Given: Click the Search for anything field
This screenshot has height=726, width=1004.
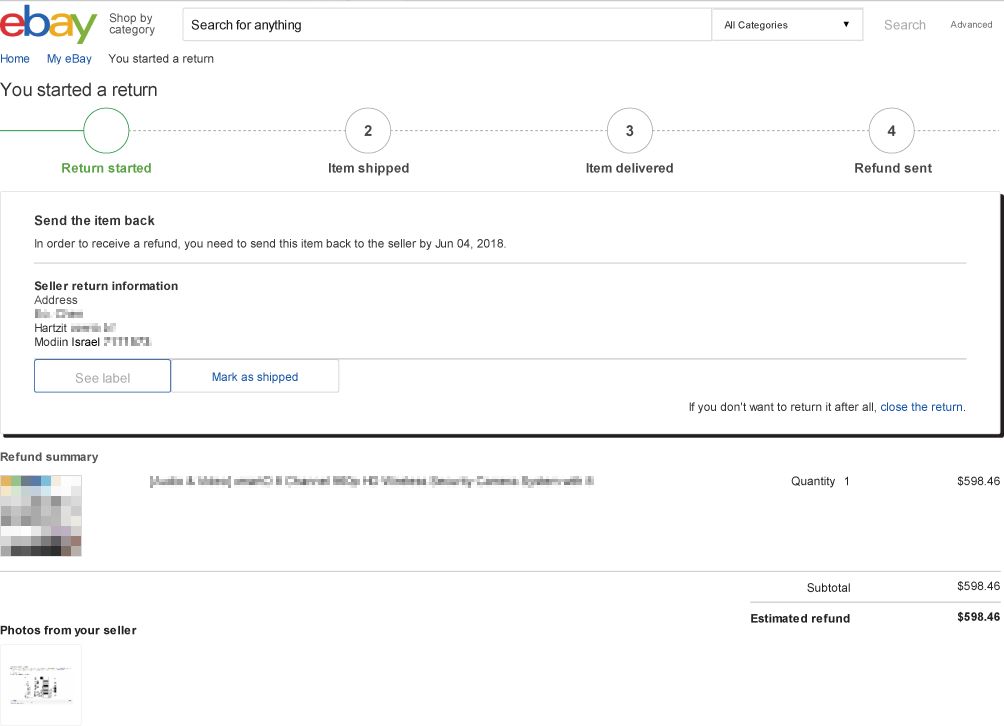Looking at the screenshot, I should (x=446, y=24).
